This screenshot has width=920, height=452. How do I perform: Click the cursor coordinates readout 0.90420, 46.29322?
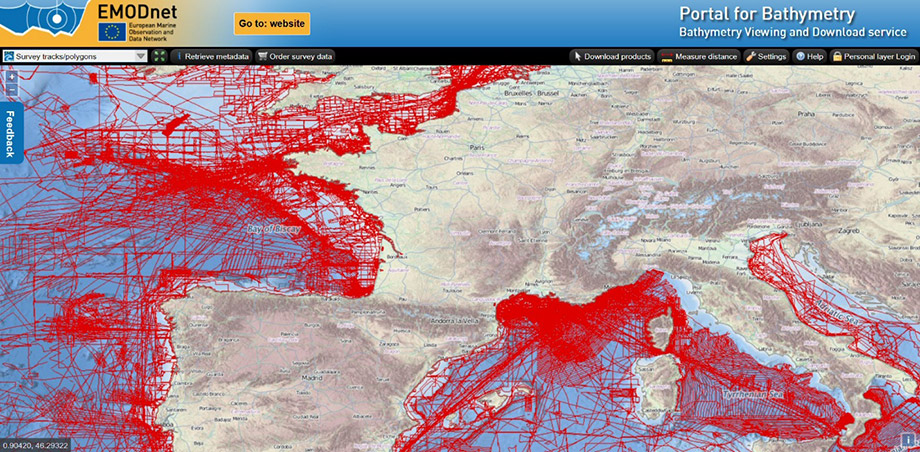pyautogui.click(x=34, y=446)
